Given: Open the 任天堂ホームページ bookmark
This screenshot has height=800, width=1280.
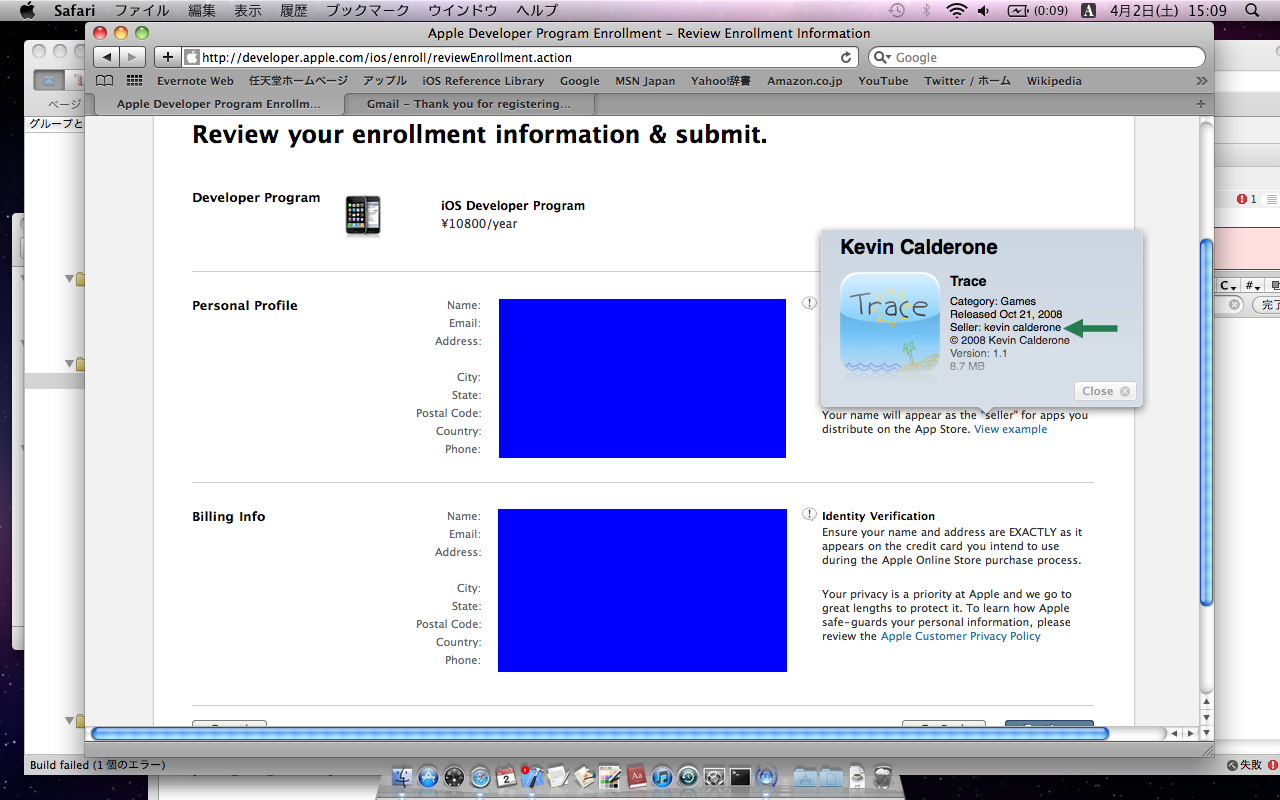Looking at the screenshot, I should [x=298, y=81].
